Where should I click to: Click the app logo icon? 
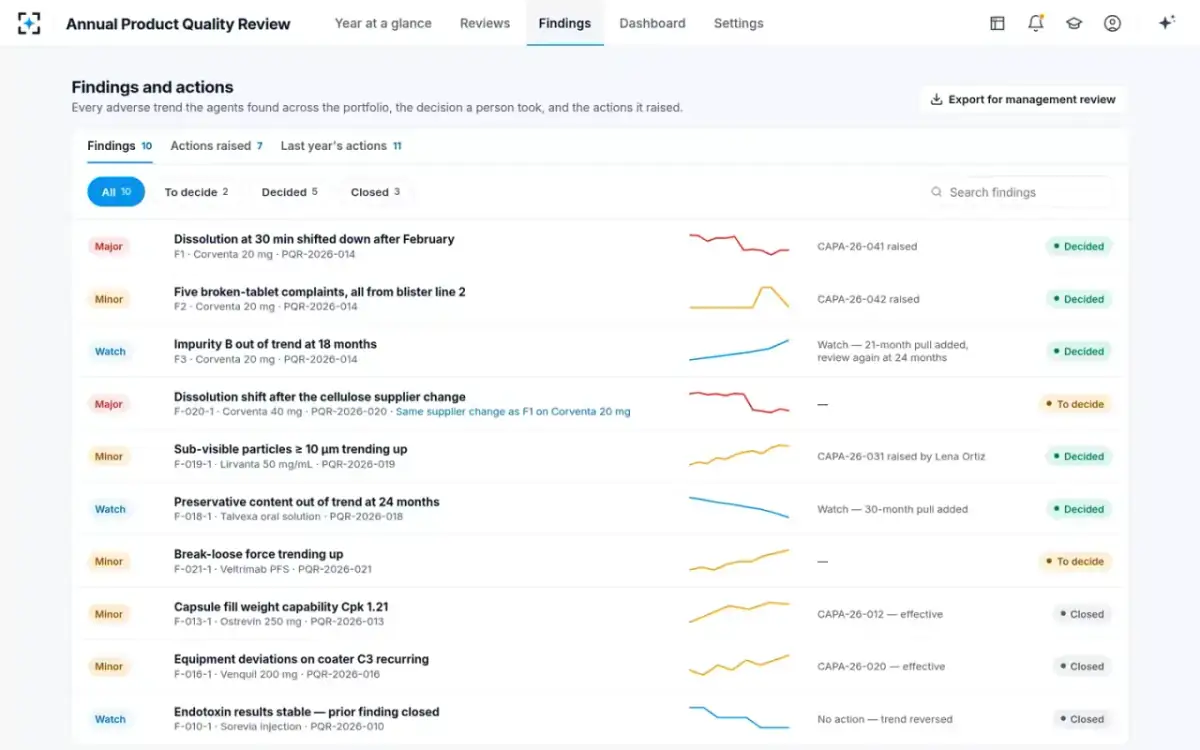click(29, 23)
